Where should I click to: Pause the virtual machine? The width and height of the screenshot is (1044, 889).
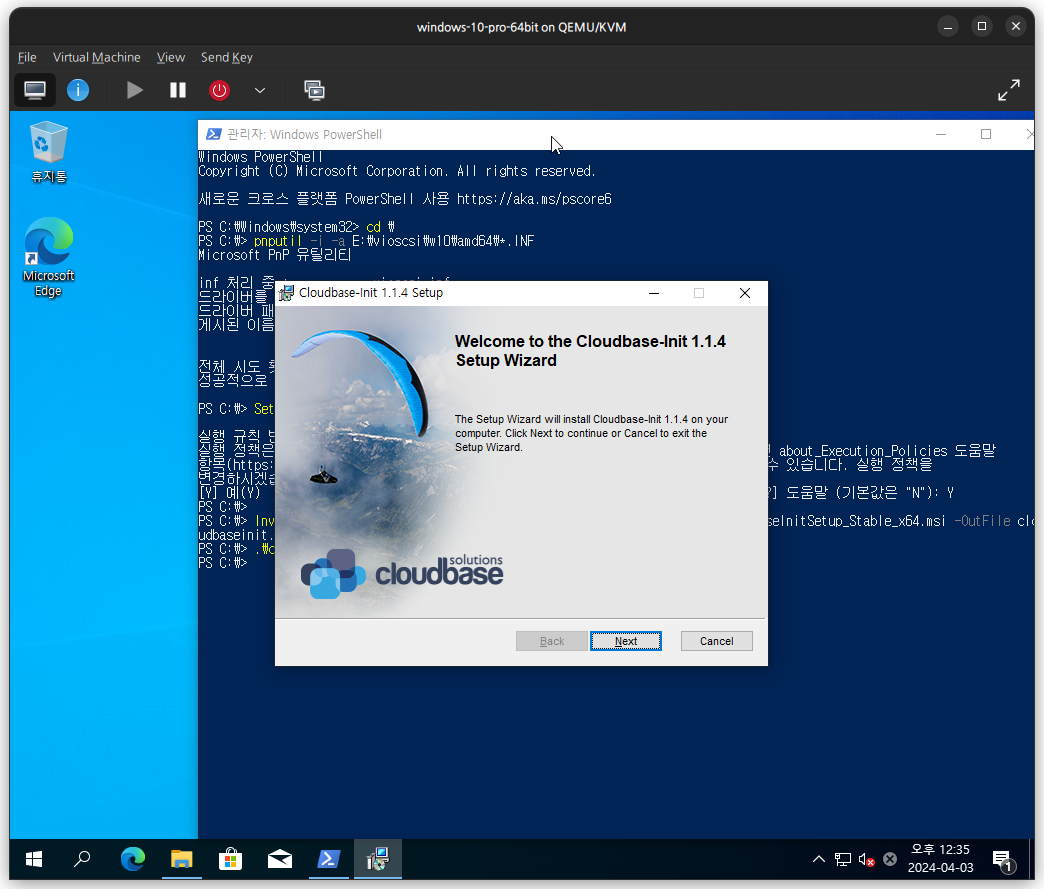pyautogui.click(x=178, y=90)
